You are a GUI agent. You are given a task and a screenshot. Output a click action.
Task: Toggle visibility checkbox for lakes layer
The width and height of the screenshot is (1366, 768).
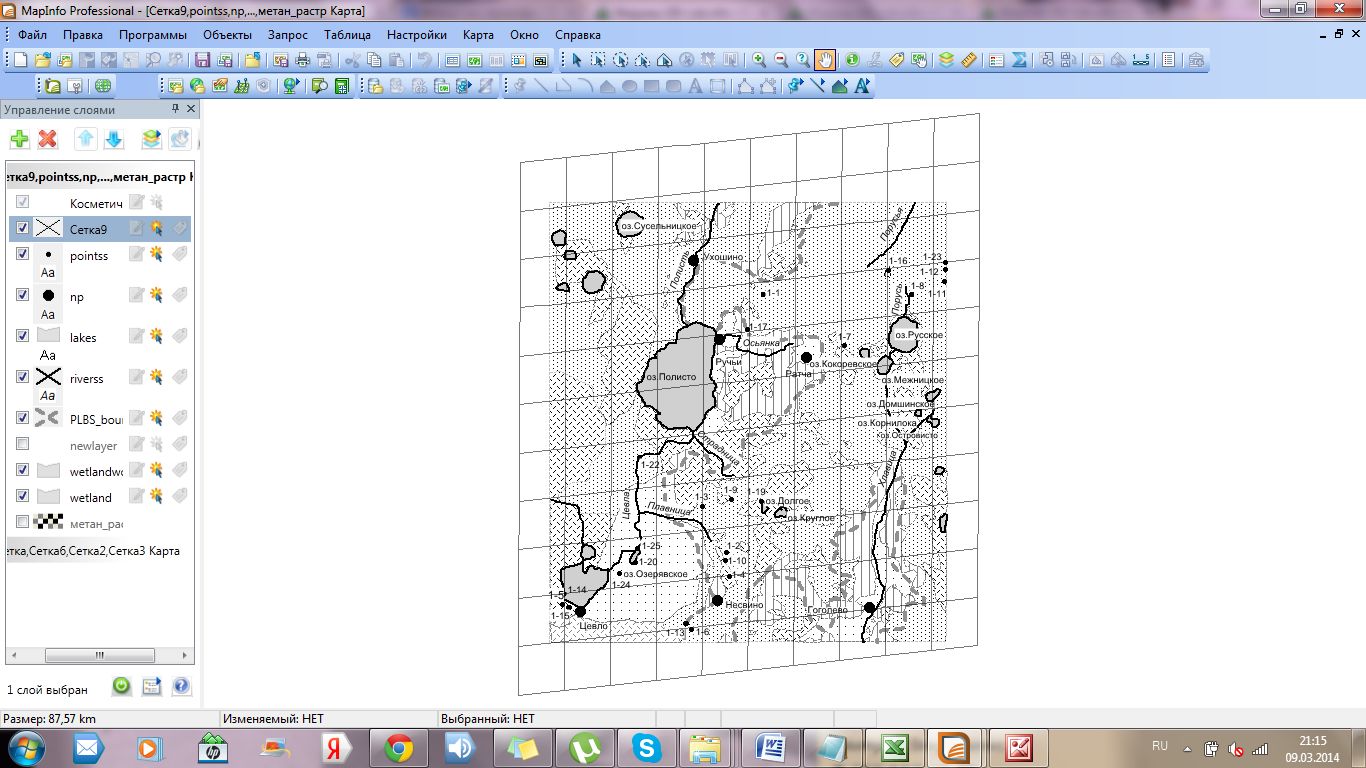click(23, 336)
